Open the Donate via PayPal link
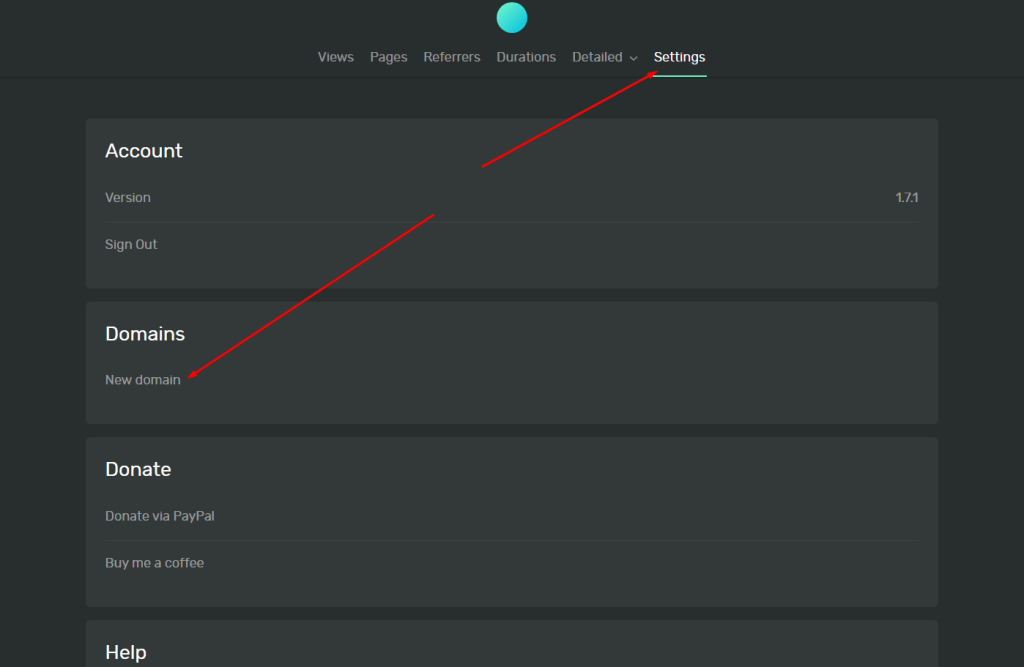This screenshot has height=667, width=1024. click(160, 516)
